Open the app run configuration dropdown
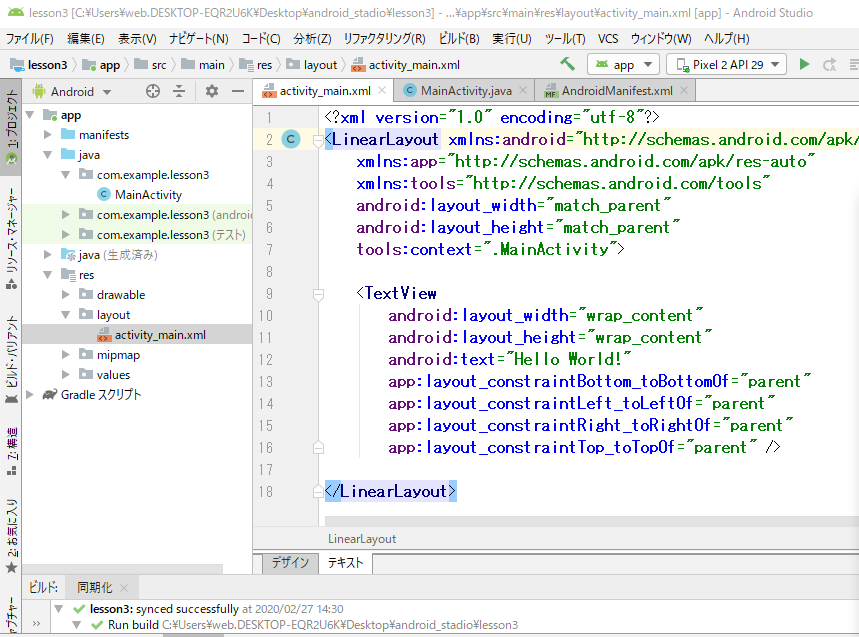 pos(623,64)
